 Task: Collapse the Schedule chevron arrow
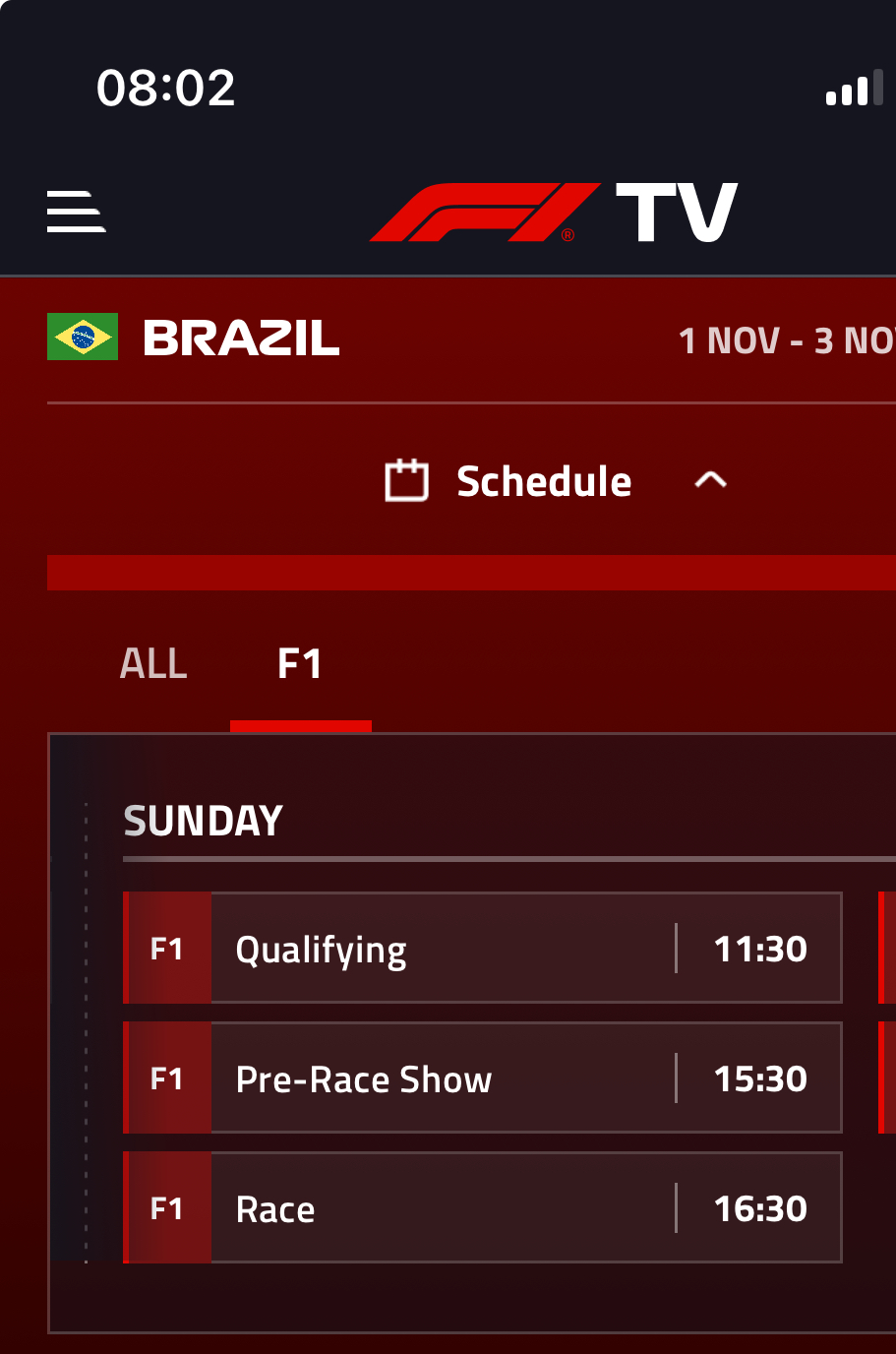pyautogui.click(x=710, y=480)
